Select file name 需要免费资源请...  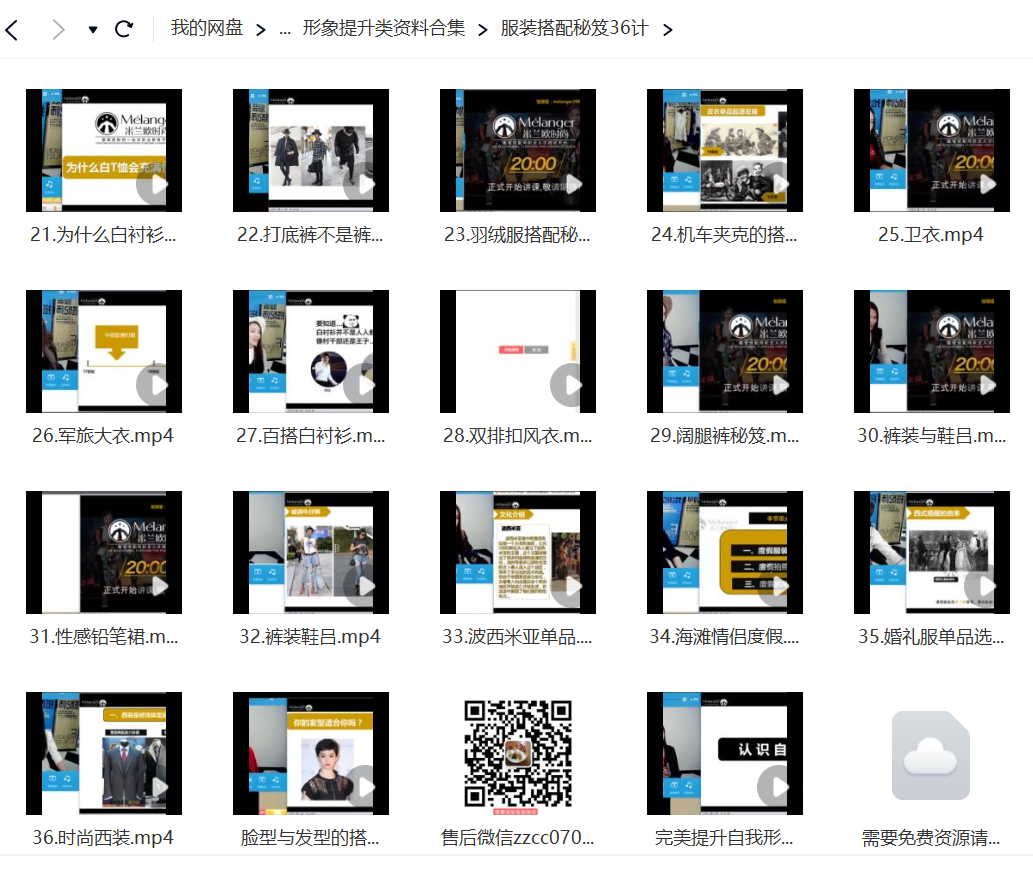[x=931, y=837]
